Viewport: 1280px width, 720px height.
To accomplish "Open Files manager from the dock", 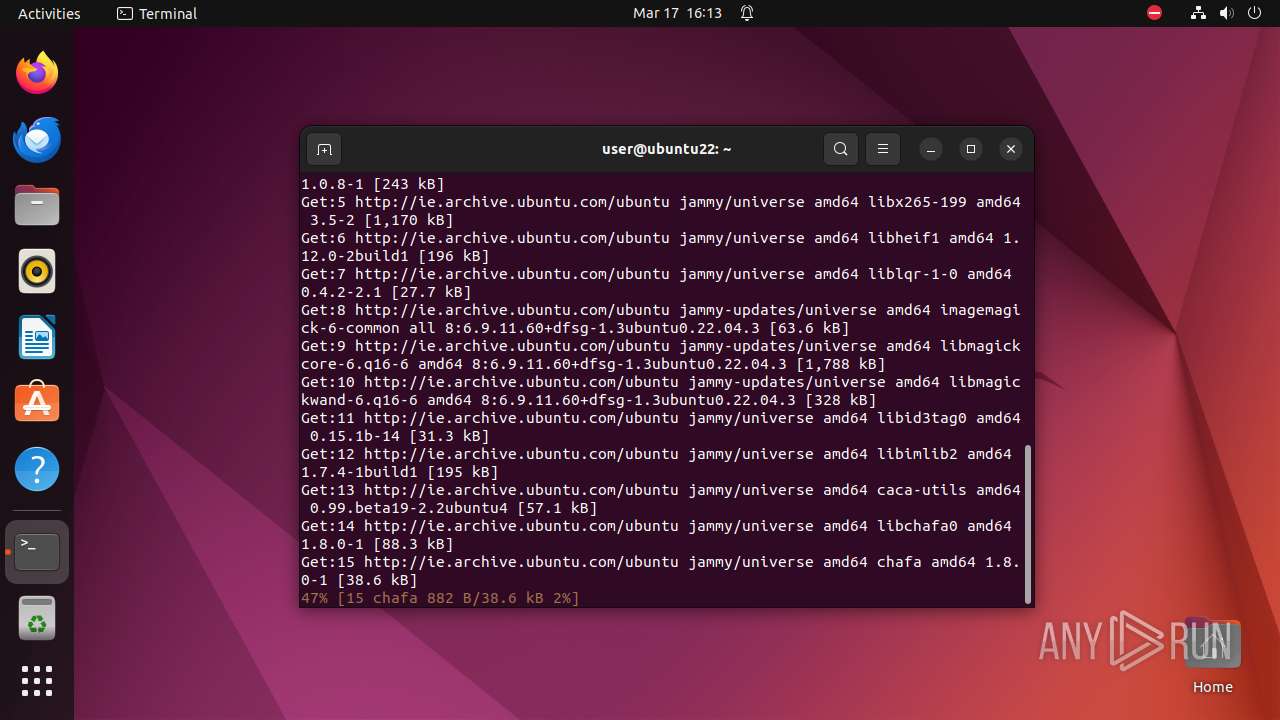I will click(x=37, y=205).
